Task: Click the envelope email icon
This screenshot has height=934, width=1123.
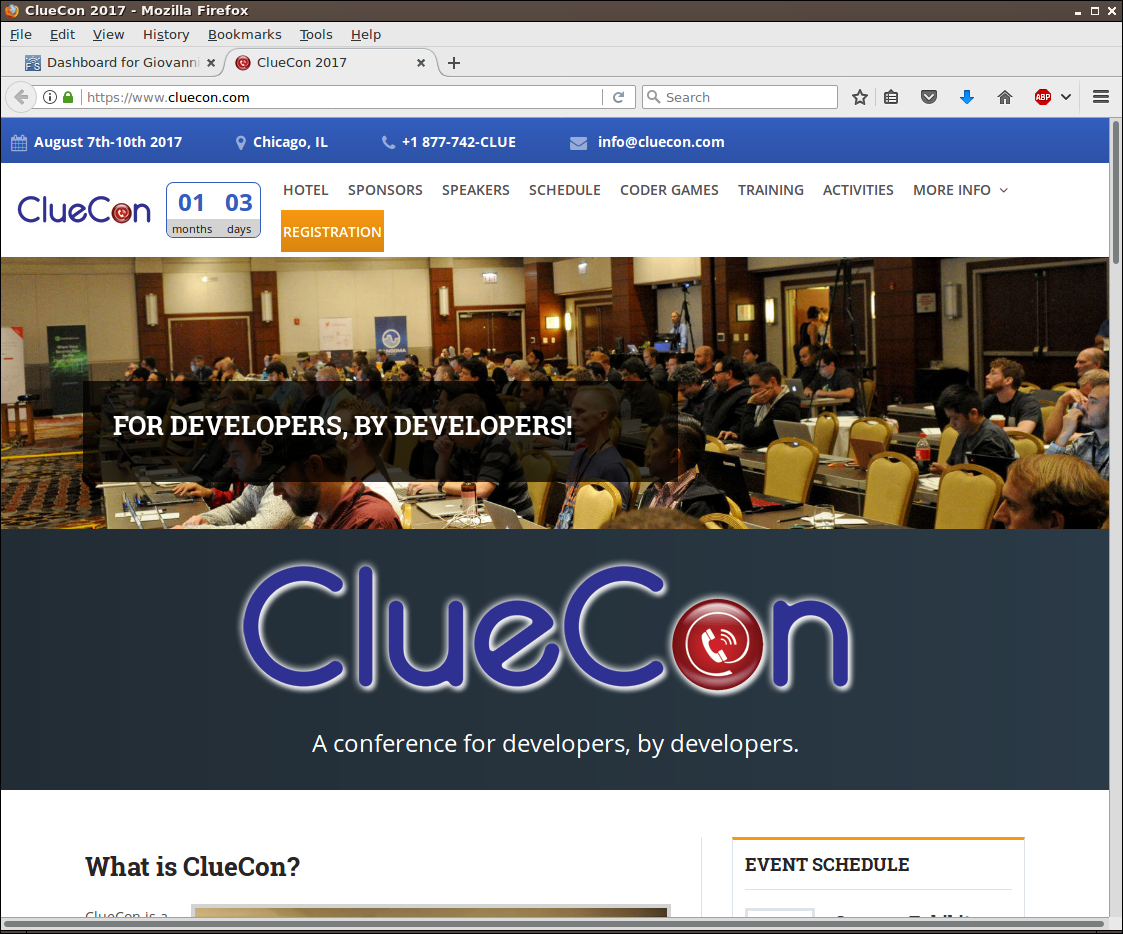Action: click(579, 143)
